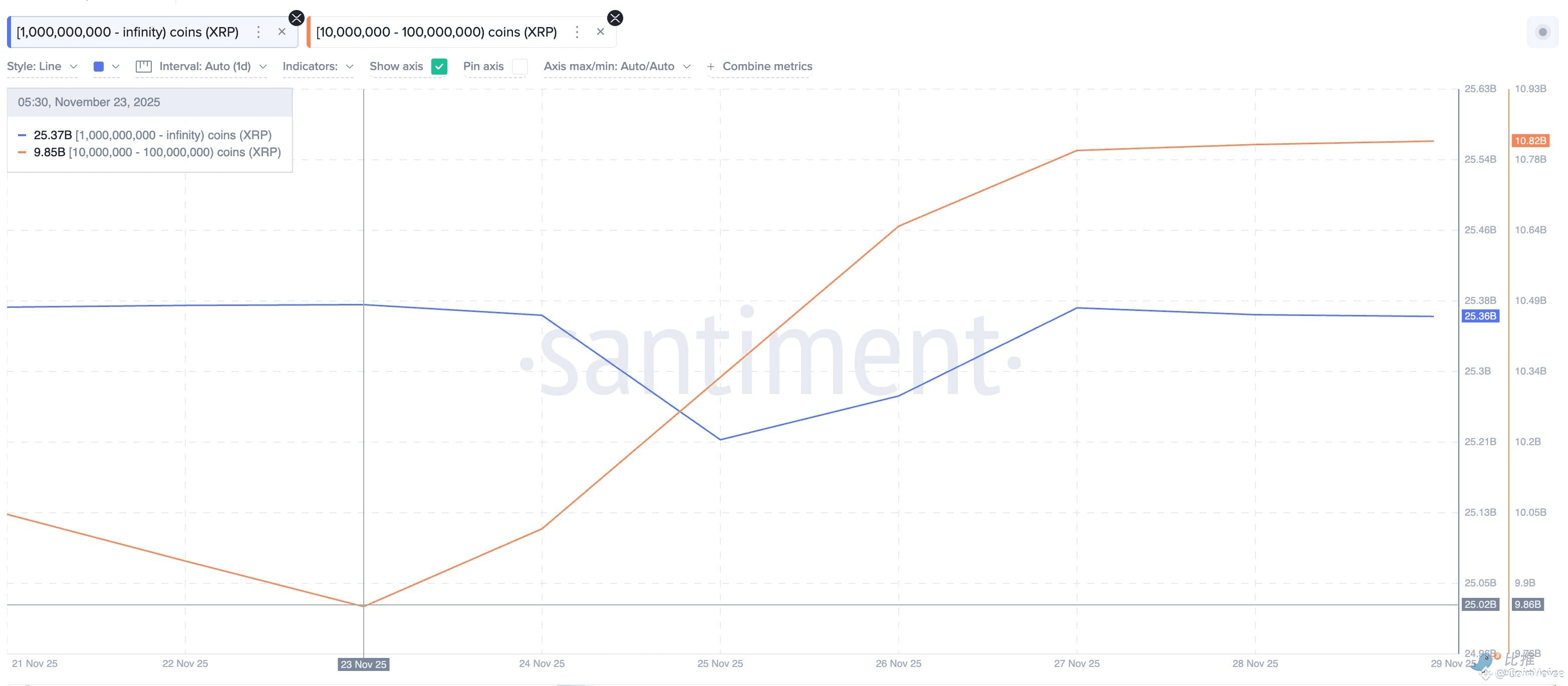Screen dimensions: 1568x686
Task: Remove the 10,000,000 - 100,000,000 coins metric
Action: coord(600,32)
